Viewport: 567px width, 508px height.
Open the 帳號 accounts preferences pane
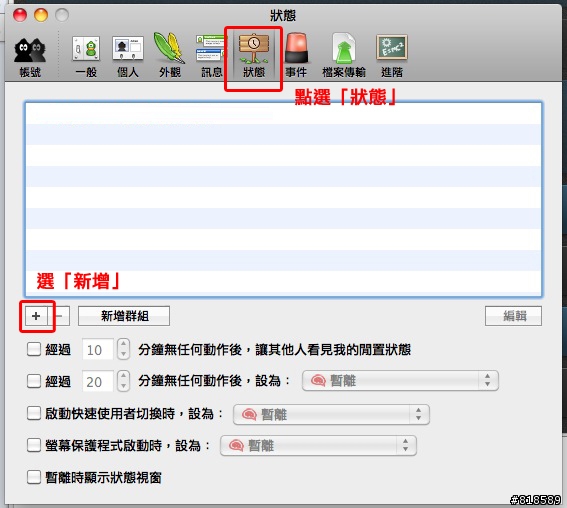pyautogui.click(x=30, y=57)
